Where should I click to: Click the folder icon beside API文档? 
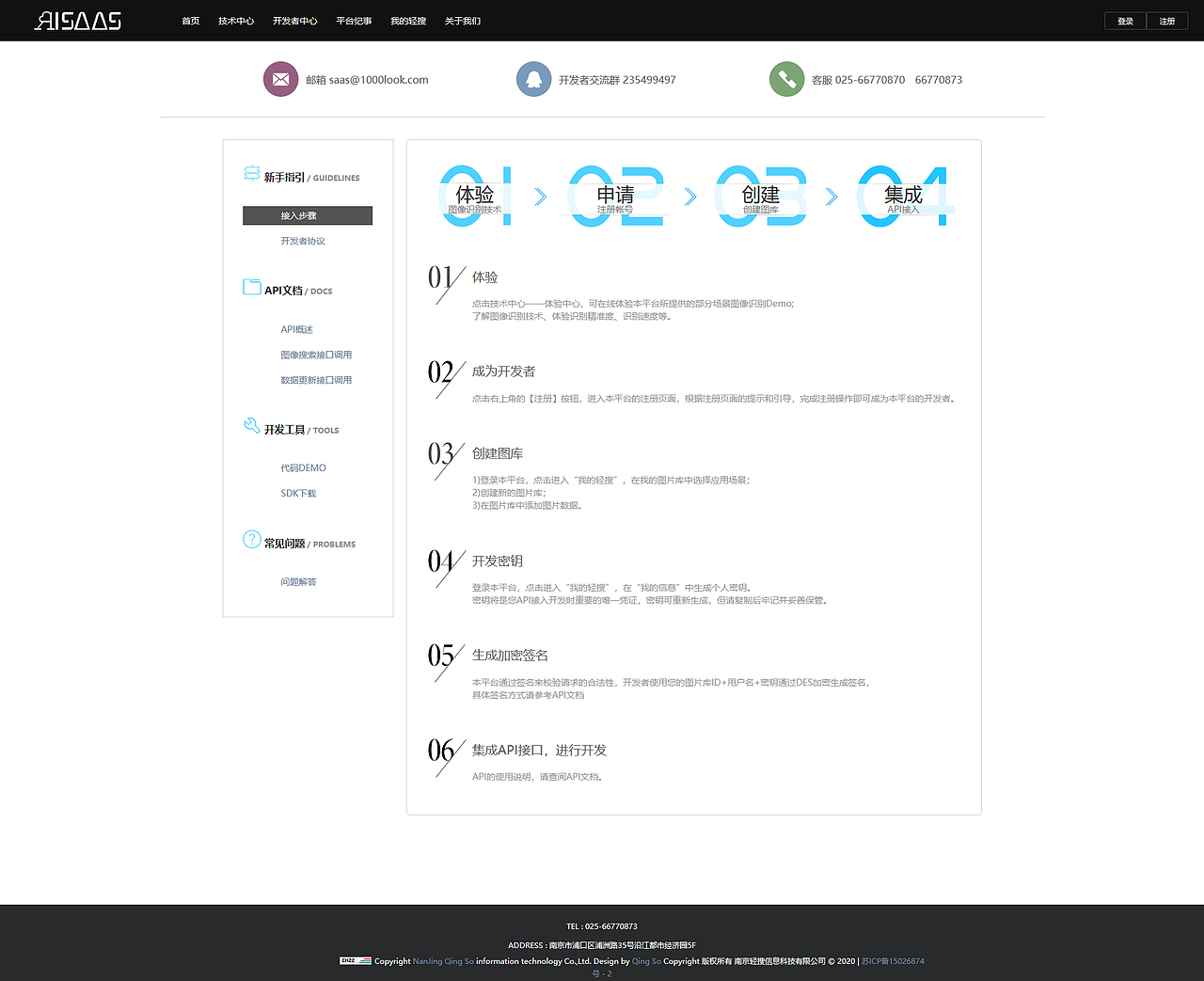251,287
